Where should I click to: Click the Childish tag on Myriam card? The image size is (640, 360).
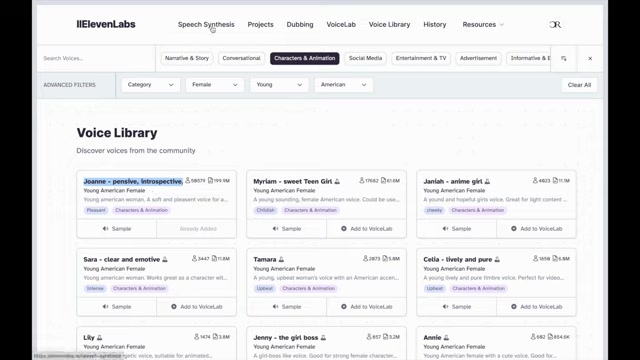(265, 210)
